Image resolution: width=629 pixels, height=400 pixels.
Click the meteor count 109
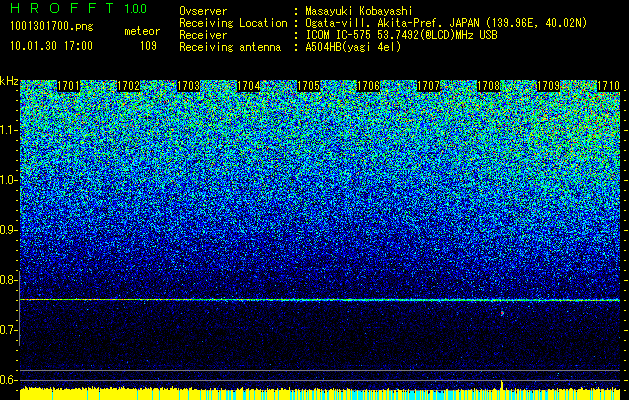(148, 46)
